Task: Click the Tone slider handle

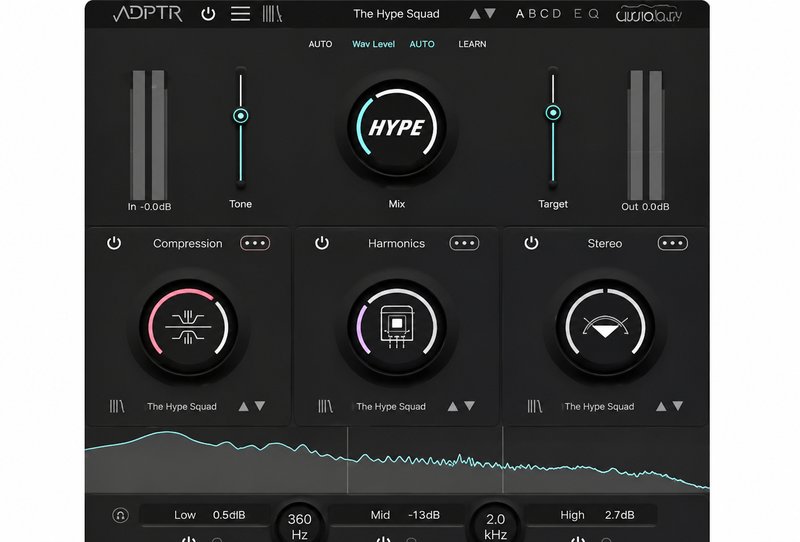Action: click(241, 116)
